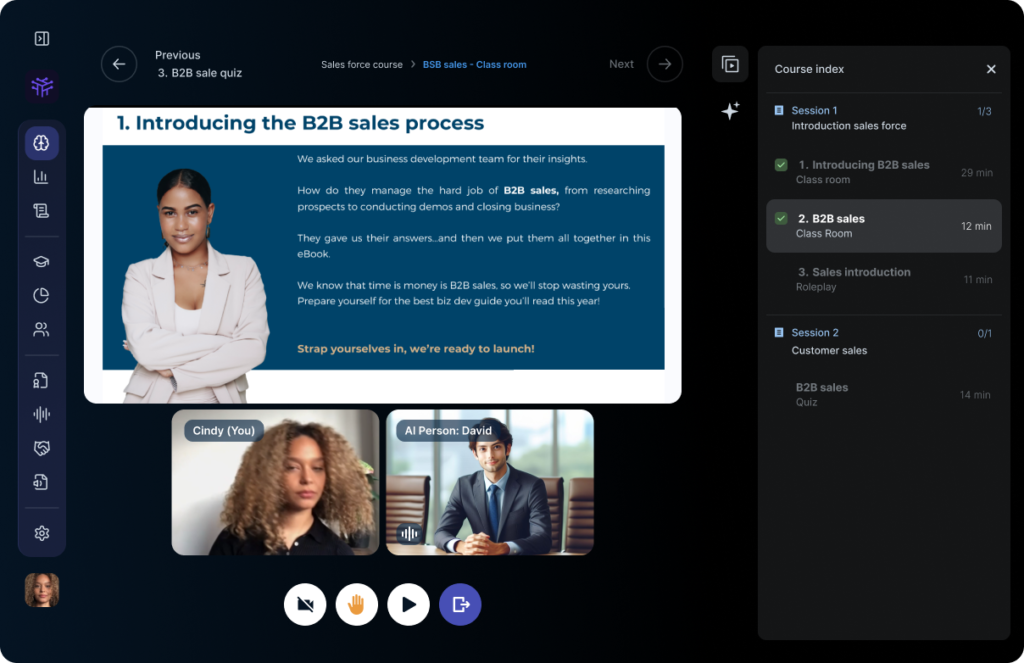Collapse the sidebar with the panel toggle icon

point(42,39)
